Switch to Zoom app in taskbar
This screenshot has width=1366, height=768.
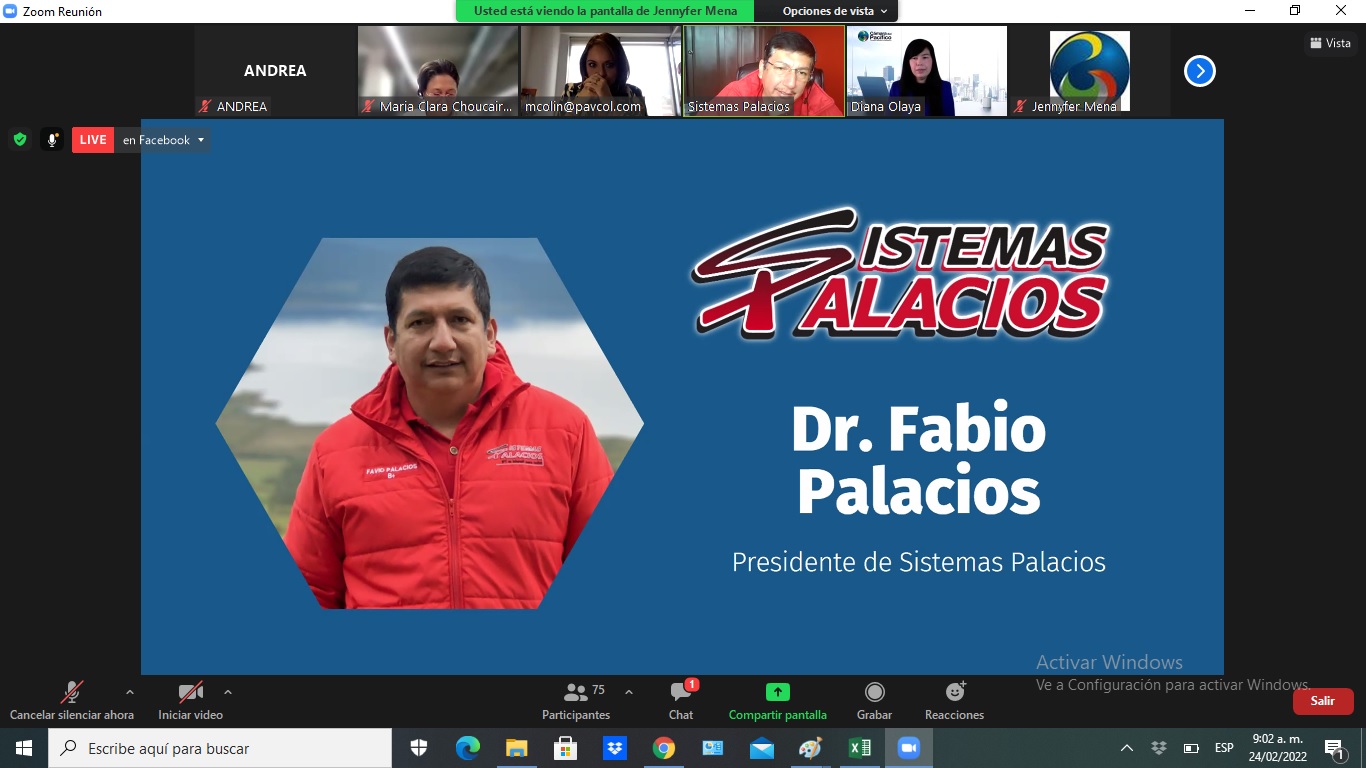pyautogui.click(x=908, y=748)
